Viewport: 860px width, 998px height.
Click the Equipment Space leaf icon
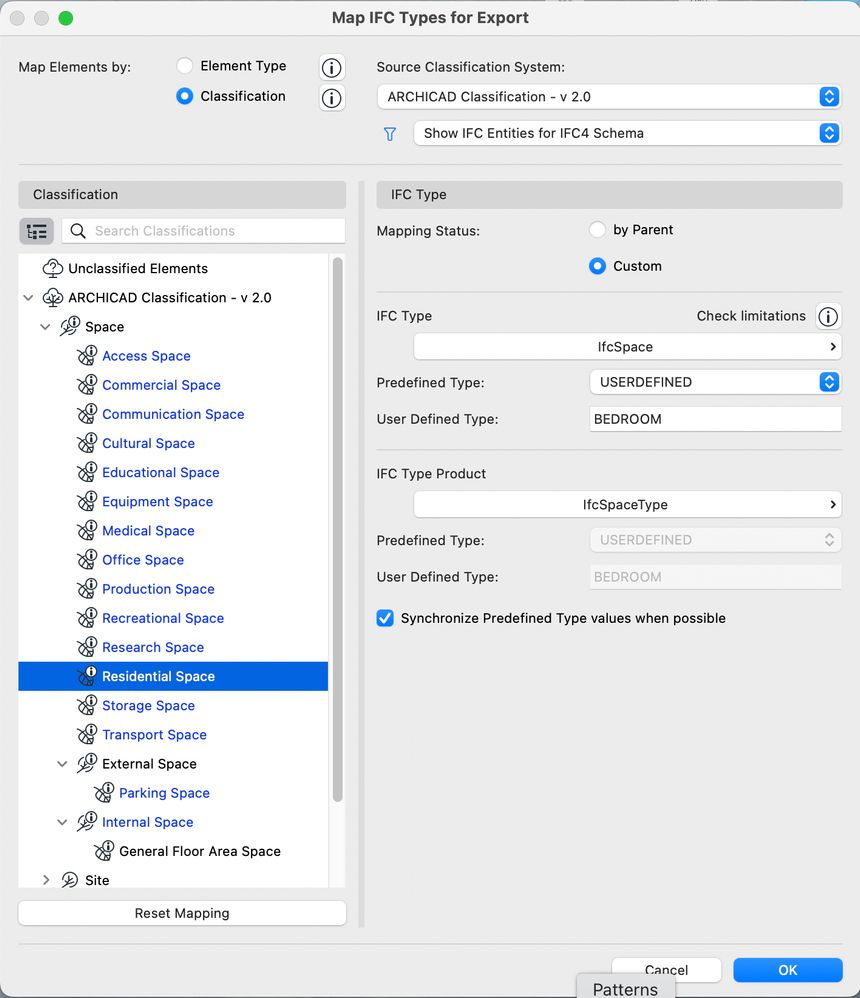click(x=87, y=502)
